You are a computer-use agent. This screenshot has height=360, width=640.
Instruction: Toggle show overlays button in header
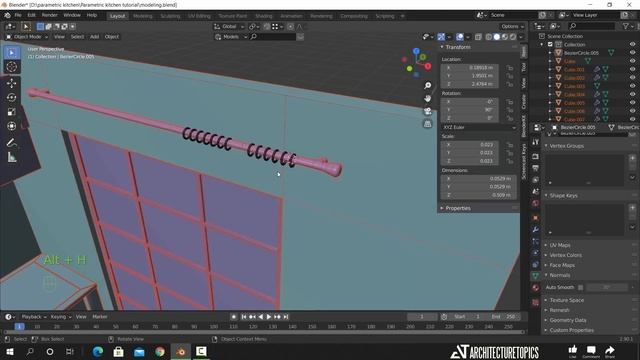click(460, 37)
